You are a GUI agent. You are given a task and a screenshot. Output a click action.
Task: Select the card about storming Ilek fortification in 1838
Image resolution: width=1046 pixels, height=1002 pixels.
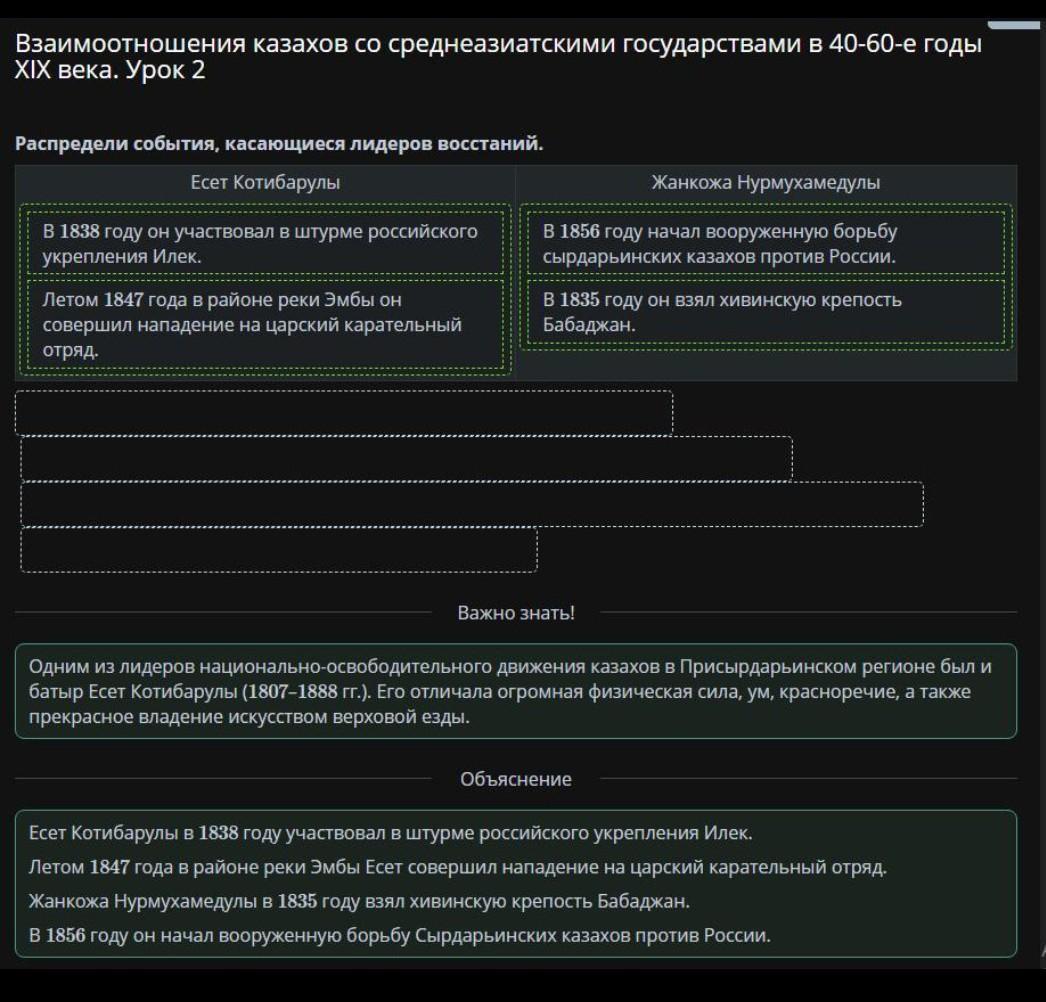(x=265, y=243)
